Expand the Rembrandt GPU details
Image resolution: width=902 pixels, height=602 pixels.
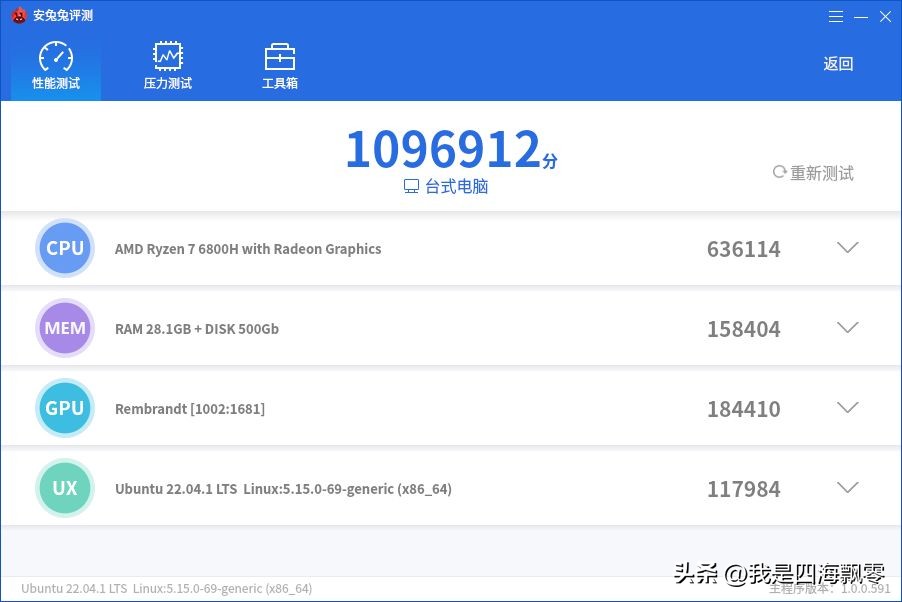pos(847,407)
